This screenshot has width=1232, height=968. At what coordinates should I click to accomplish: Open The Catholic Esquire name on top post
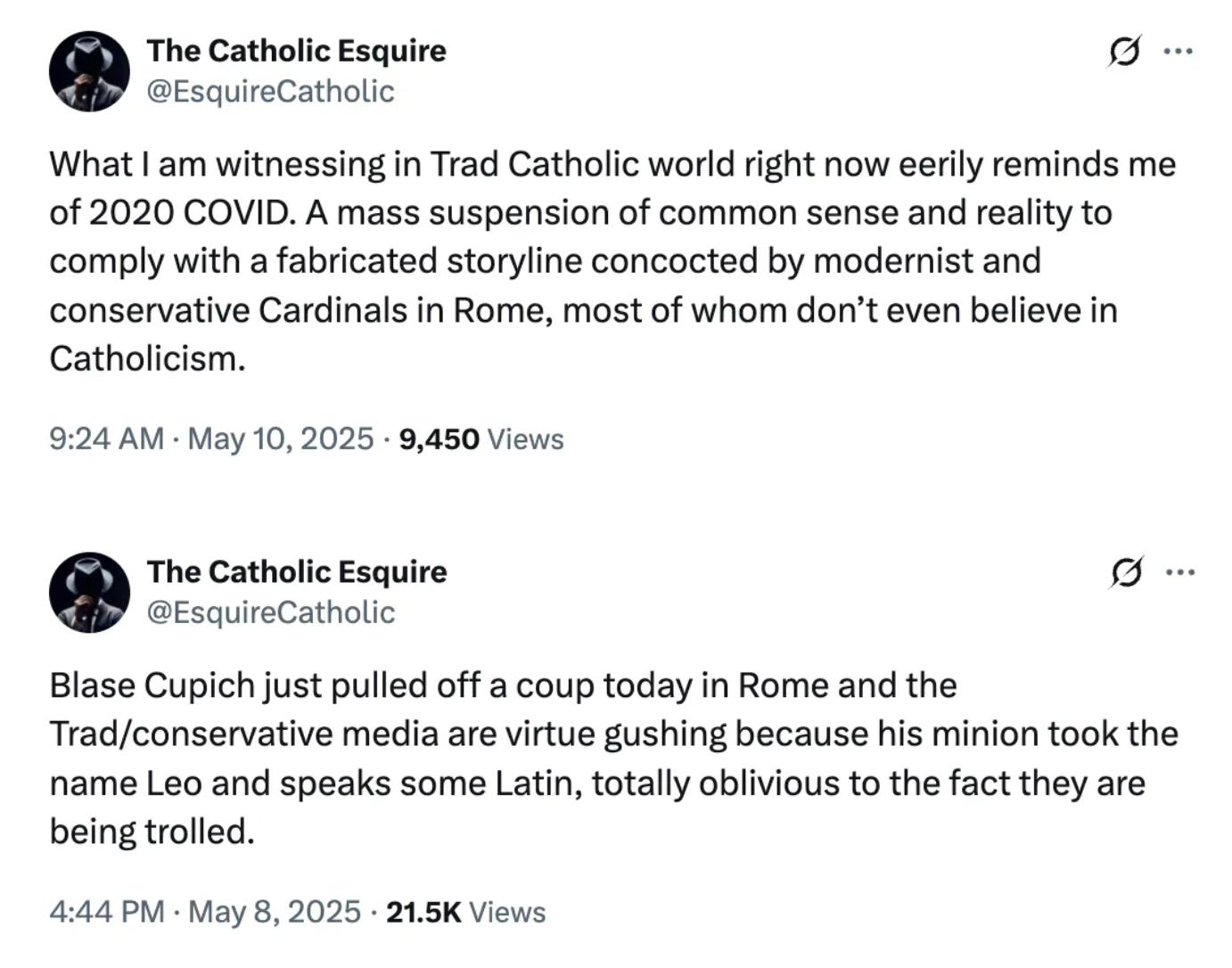(296, 51)
